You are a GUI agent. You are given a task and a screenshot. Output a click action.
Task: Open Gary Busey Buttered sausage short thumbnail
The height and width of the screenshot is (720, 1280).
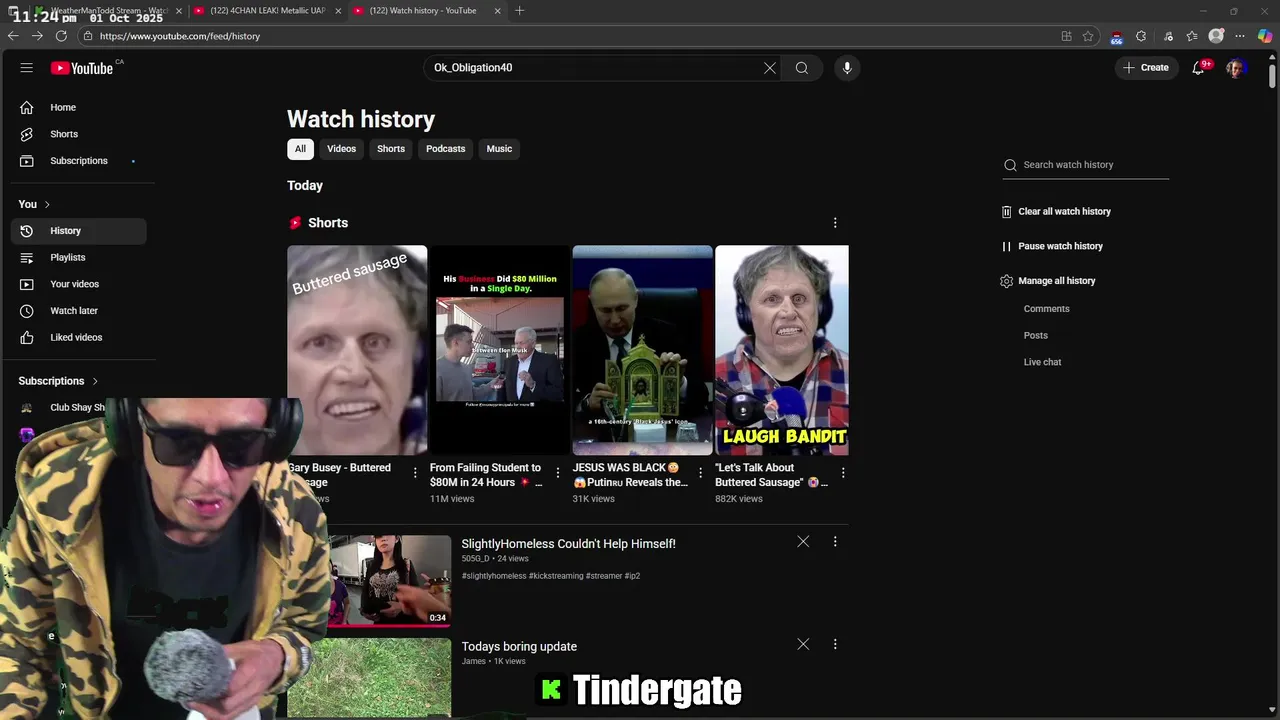[357, 350]
